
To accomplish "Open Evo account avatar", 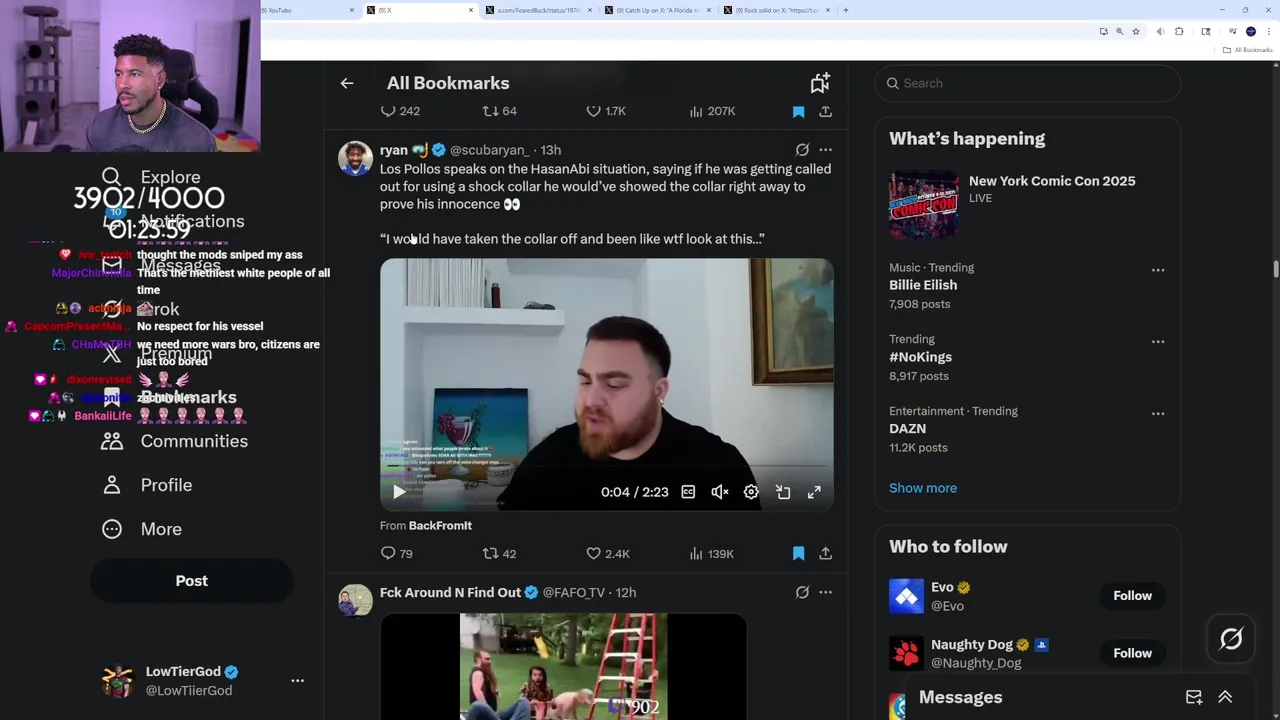I will [907, 596].
